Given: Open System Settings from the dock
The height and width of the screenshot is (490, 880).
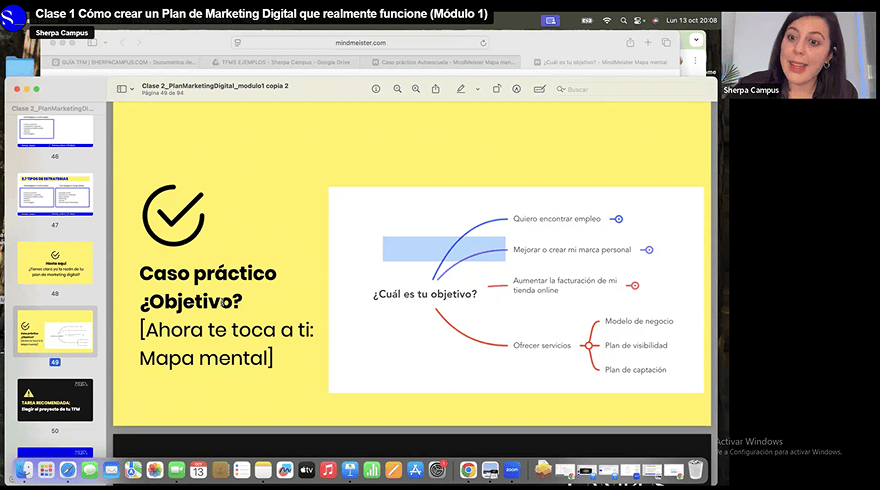Looking at the screenshot, I should [x=437, y=470].
